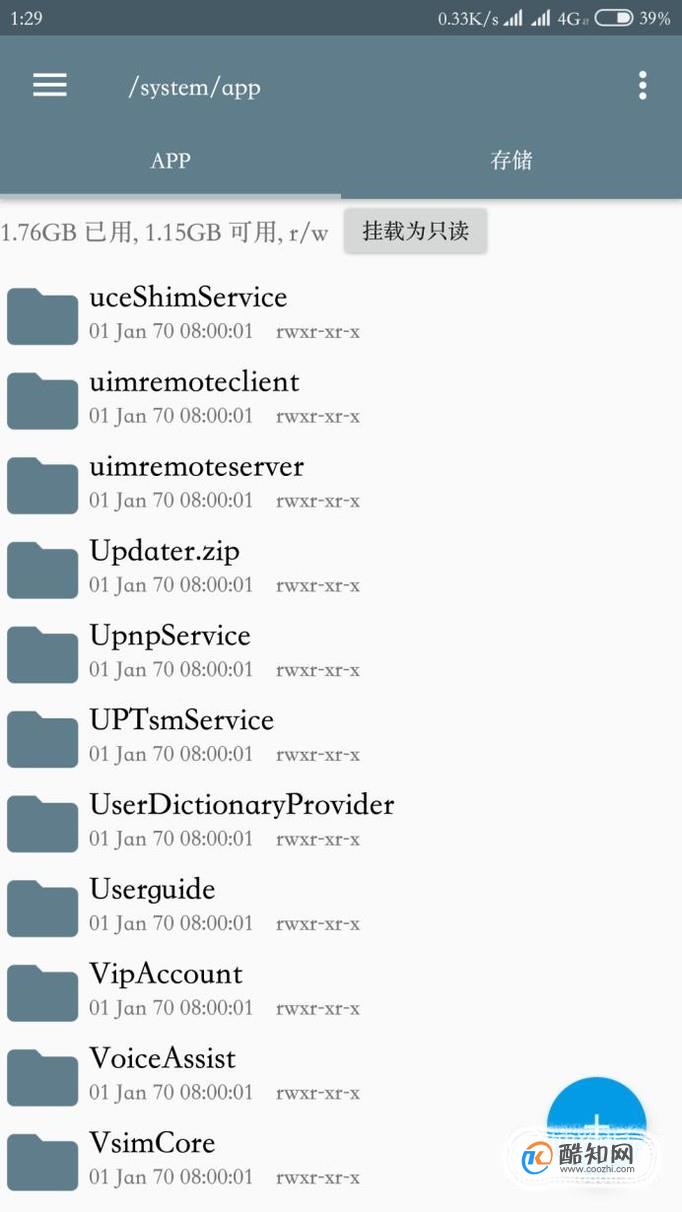Click the battery icon in status bar

pyautogui.click(x=613, y=18)
